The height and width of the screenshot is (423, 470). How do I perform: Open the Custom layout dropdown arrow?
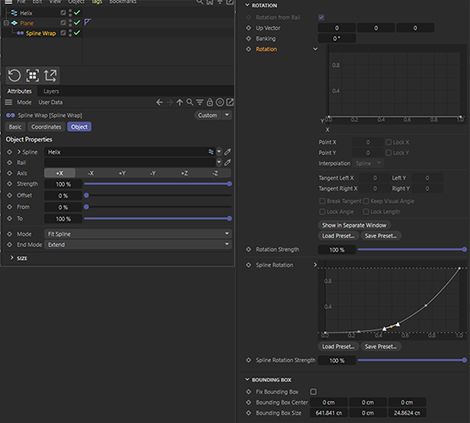coord(227,115)
